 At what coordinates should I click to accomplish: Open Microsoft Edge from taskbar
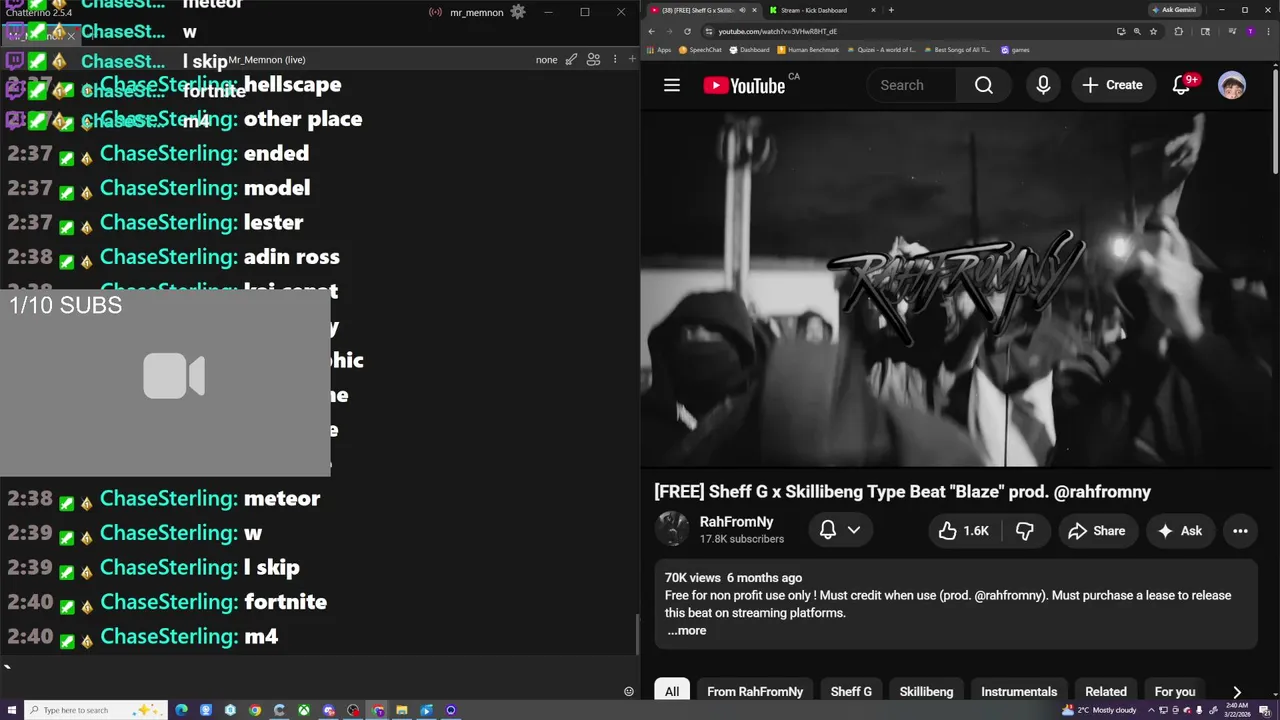pos(181,710)
